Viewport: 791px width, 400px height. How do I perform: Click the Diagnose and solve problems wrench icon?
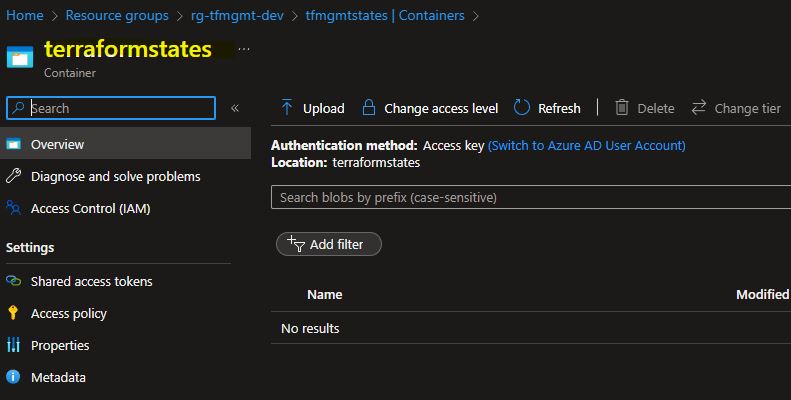(14, 176)
